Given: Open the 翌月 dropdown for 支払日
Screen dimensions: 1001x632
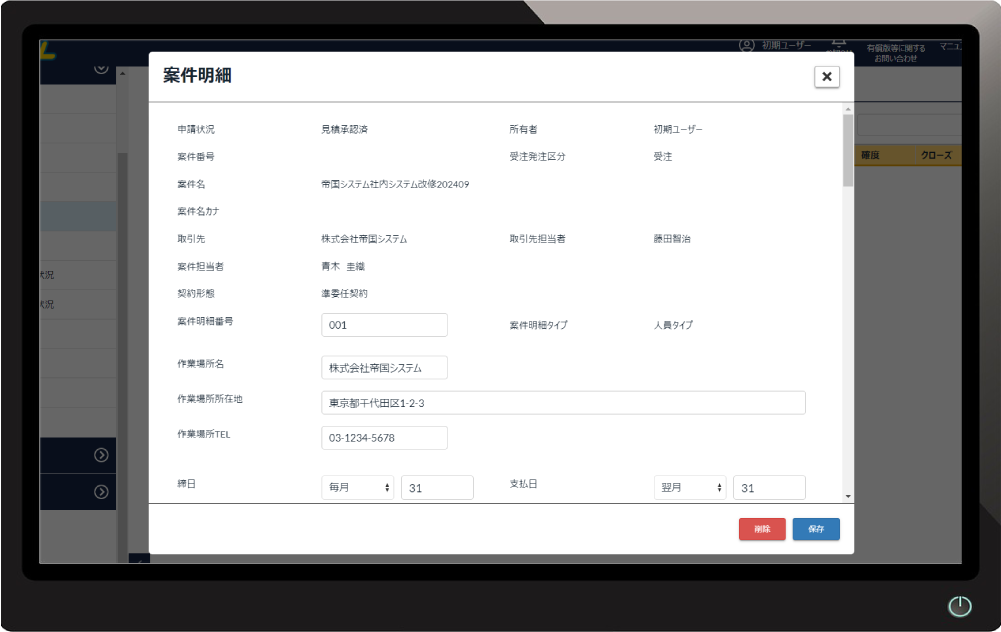Looking at the screenshot, I should tap(690, 487).
